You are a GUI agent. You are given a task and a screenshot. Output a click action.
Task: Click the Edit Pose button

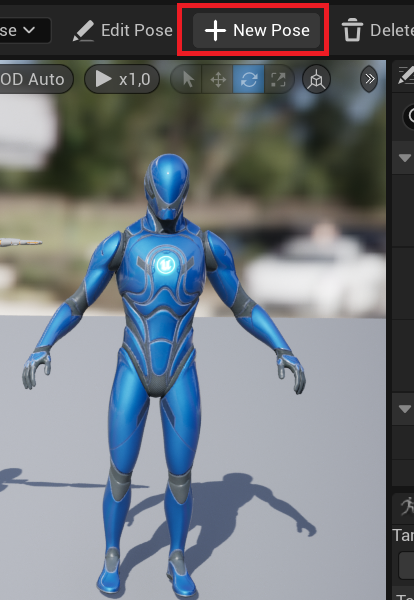click(123, 30)
